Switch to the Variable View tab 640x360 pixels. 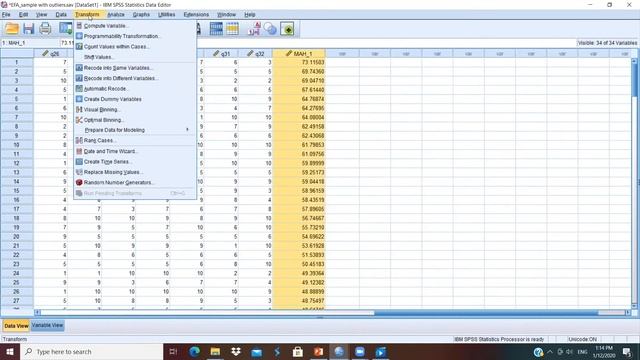[x=47, y=325]
